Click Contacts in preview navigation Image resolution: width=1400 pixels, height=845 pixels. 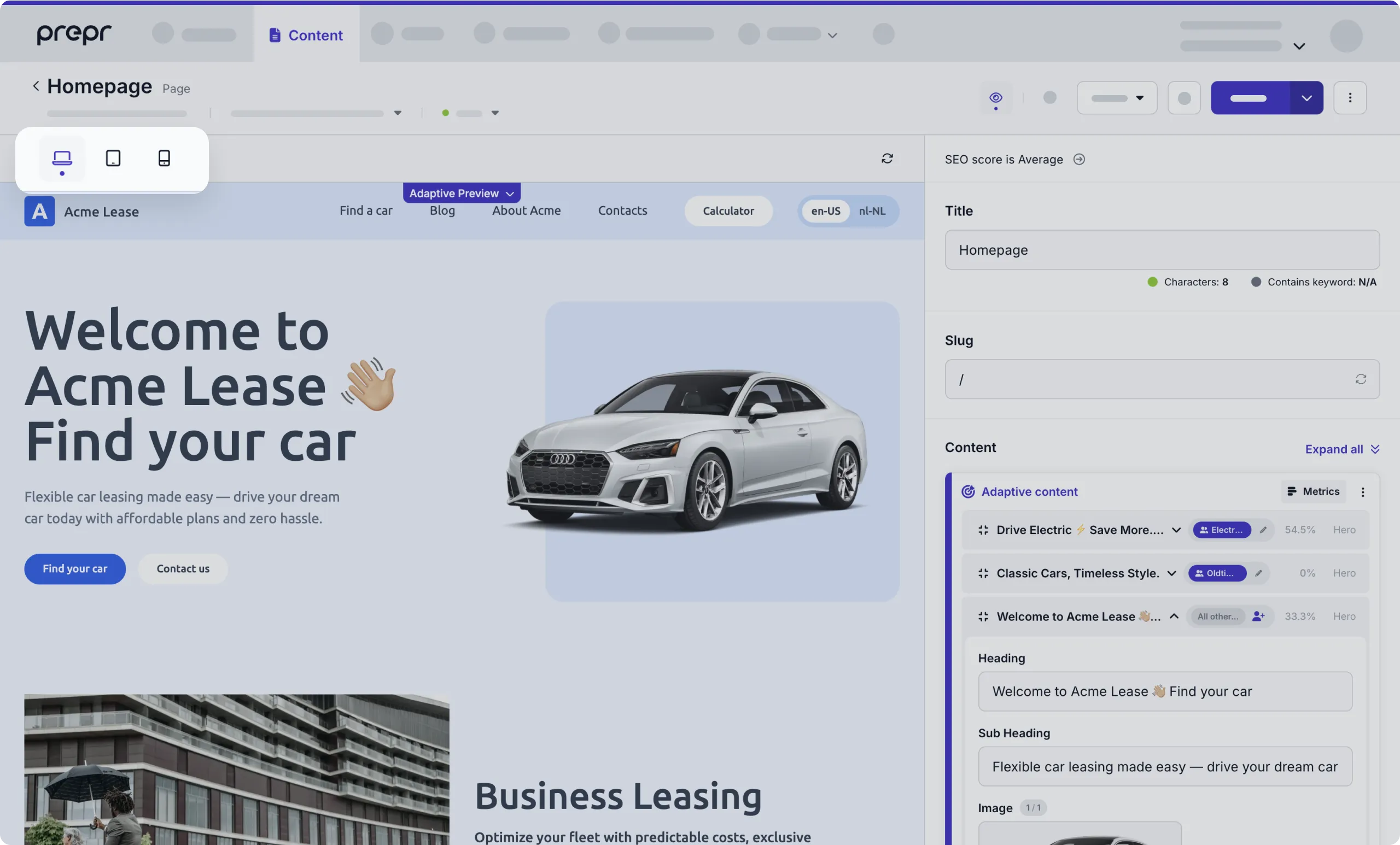pyautogui.click(x=622, y=210)
